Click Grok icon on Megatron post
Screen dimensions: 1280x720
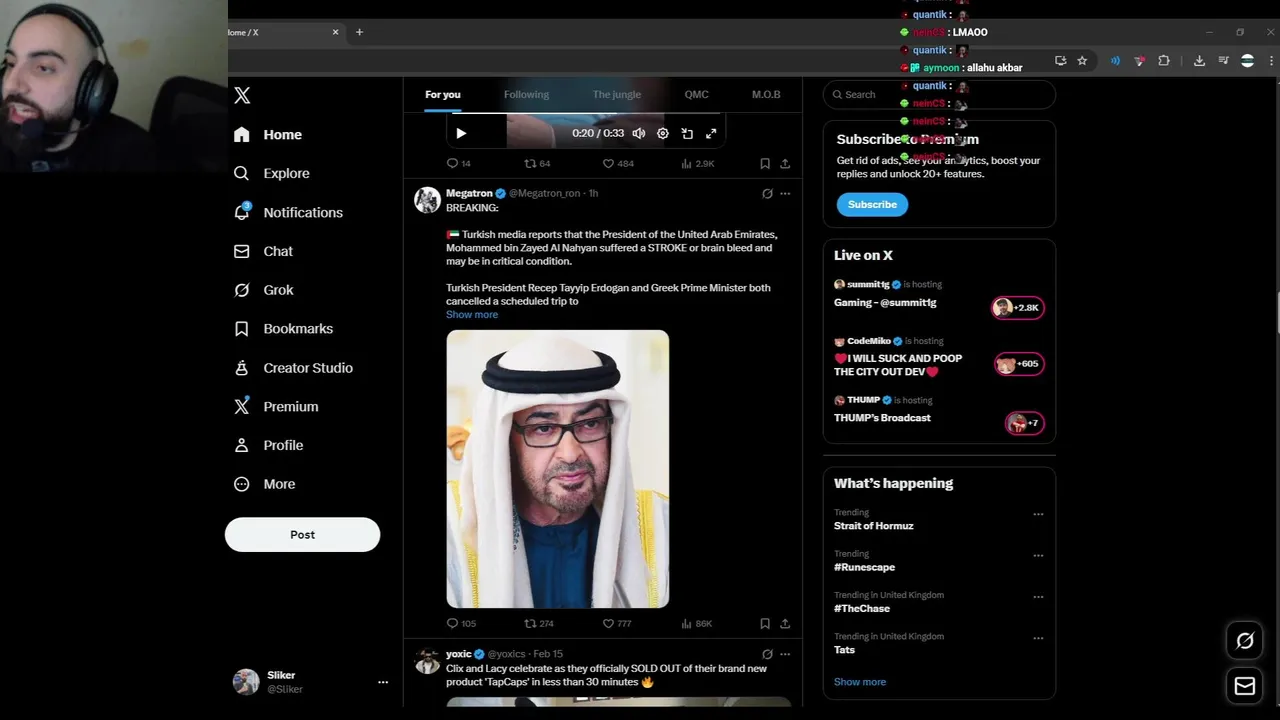point(767,193)
